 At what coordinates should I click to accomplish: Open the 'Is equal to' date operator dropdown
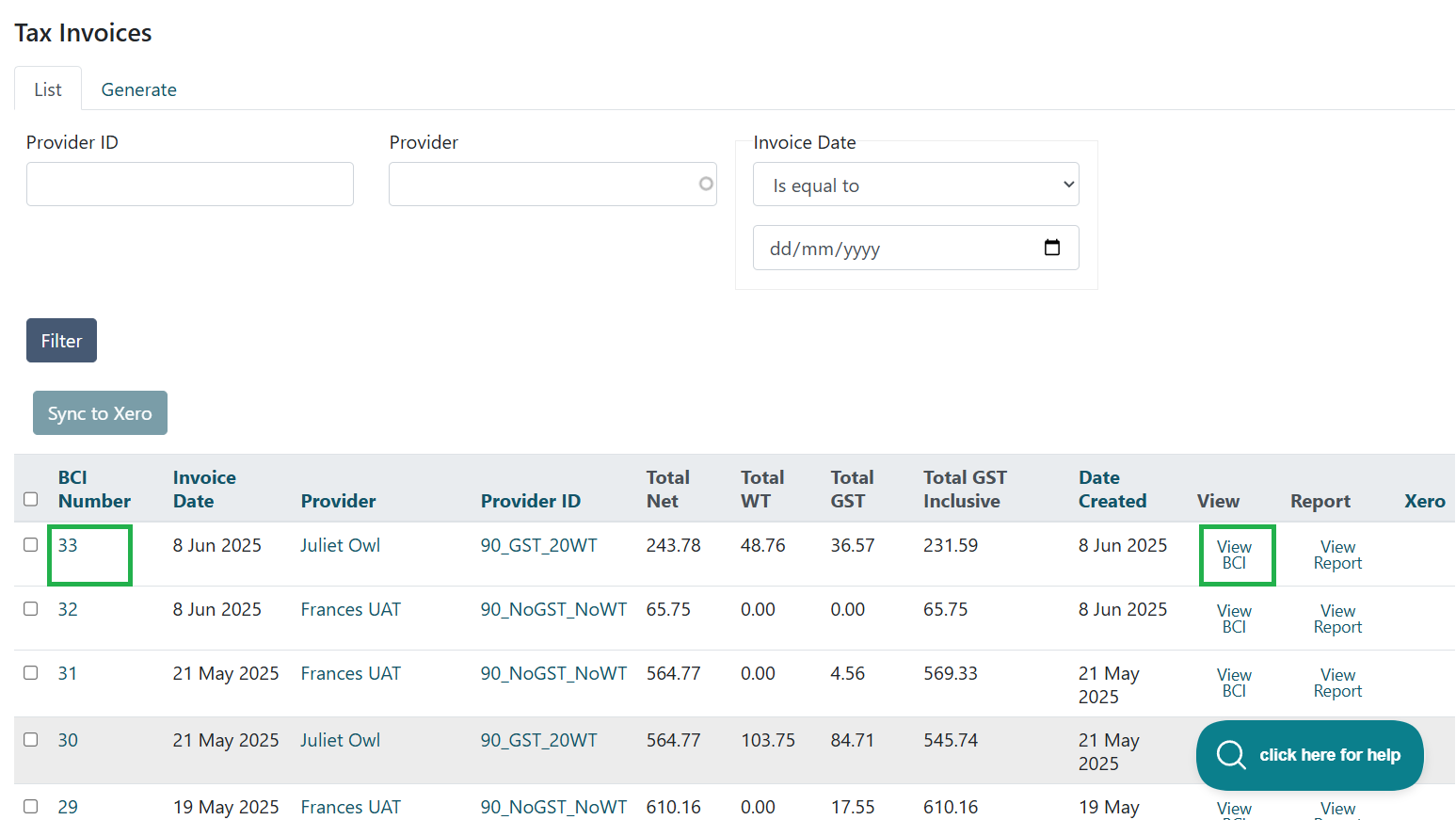tap(916, 185)
